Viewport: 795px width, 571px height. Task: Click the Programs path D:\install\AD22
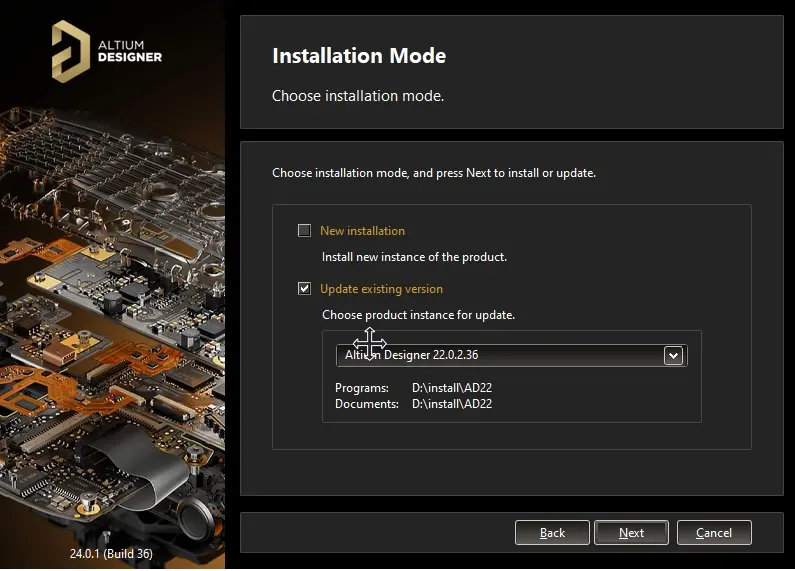(452, 388)
